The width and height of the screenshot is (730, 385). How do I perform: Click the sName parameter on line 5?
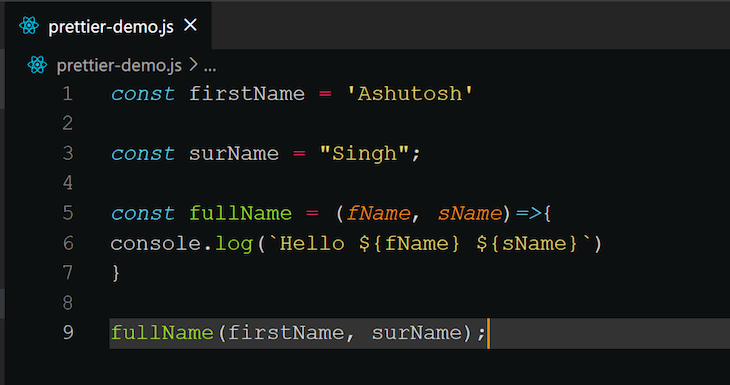470,213
